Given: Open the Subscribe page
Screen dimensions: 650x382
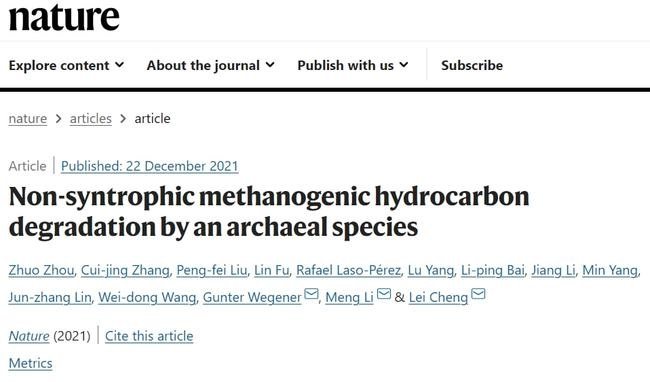Looking at the screenshot, I should 472,65.
